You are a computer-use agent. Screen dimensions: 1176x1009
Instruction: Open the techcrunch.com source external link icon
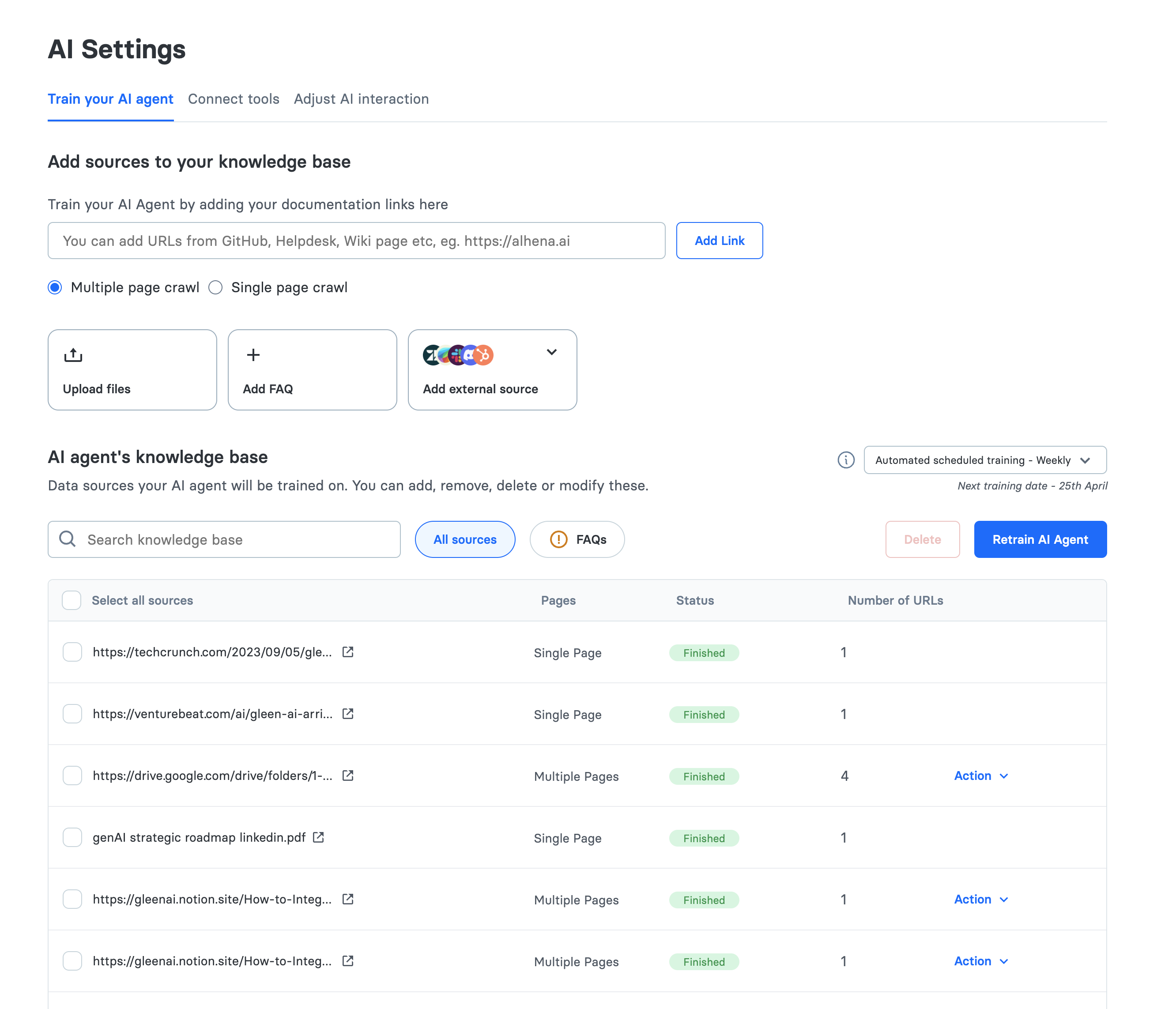(x=348, y=652)
